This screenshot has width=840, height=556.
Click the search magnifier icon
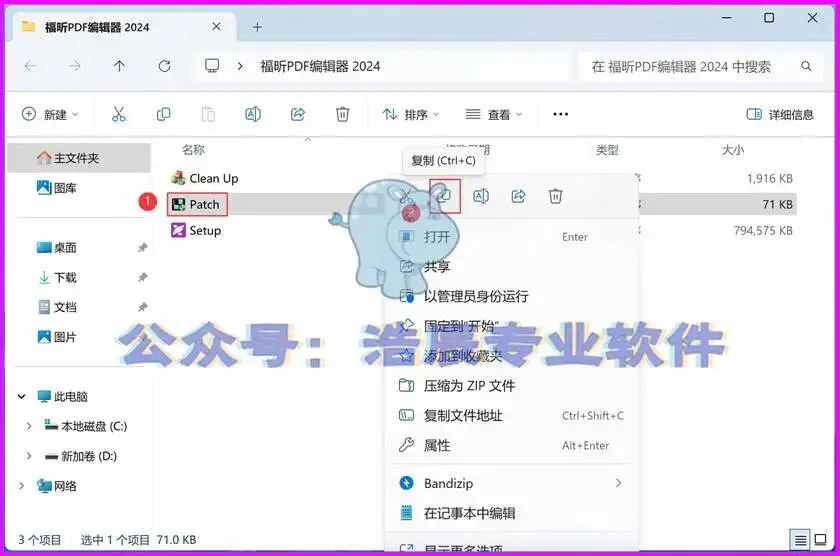806,66
